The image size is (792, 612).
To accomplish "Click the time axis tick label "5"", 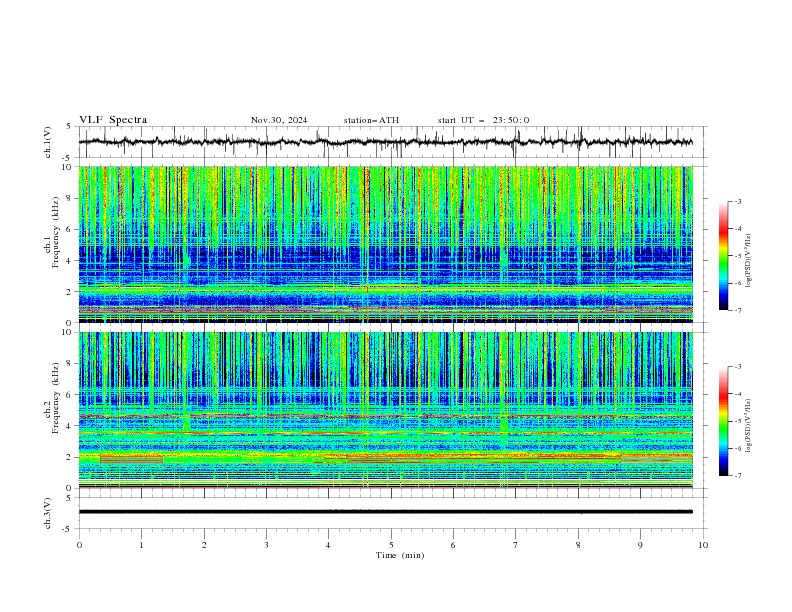I will click(391, 545).
